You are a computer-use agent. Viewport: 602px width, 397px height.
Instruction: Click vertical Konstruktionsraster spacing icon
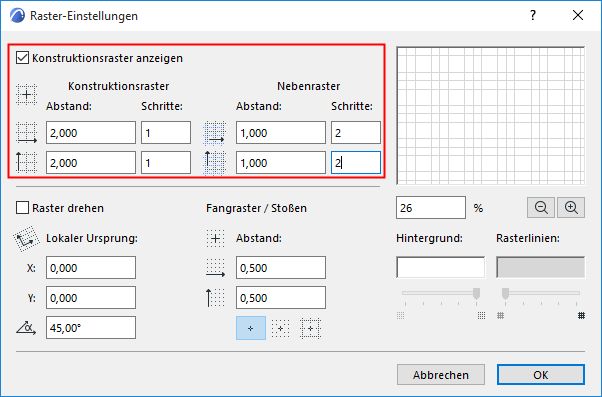tap(26, 163)
